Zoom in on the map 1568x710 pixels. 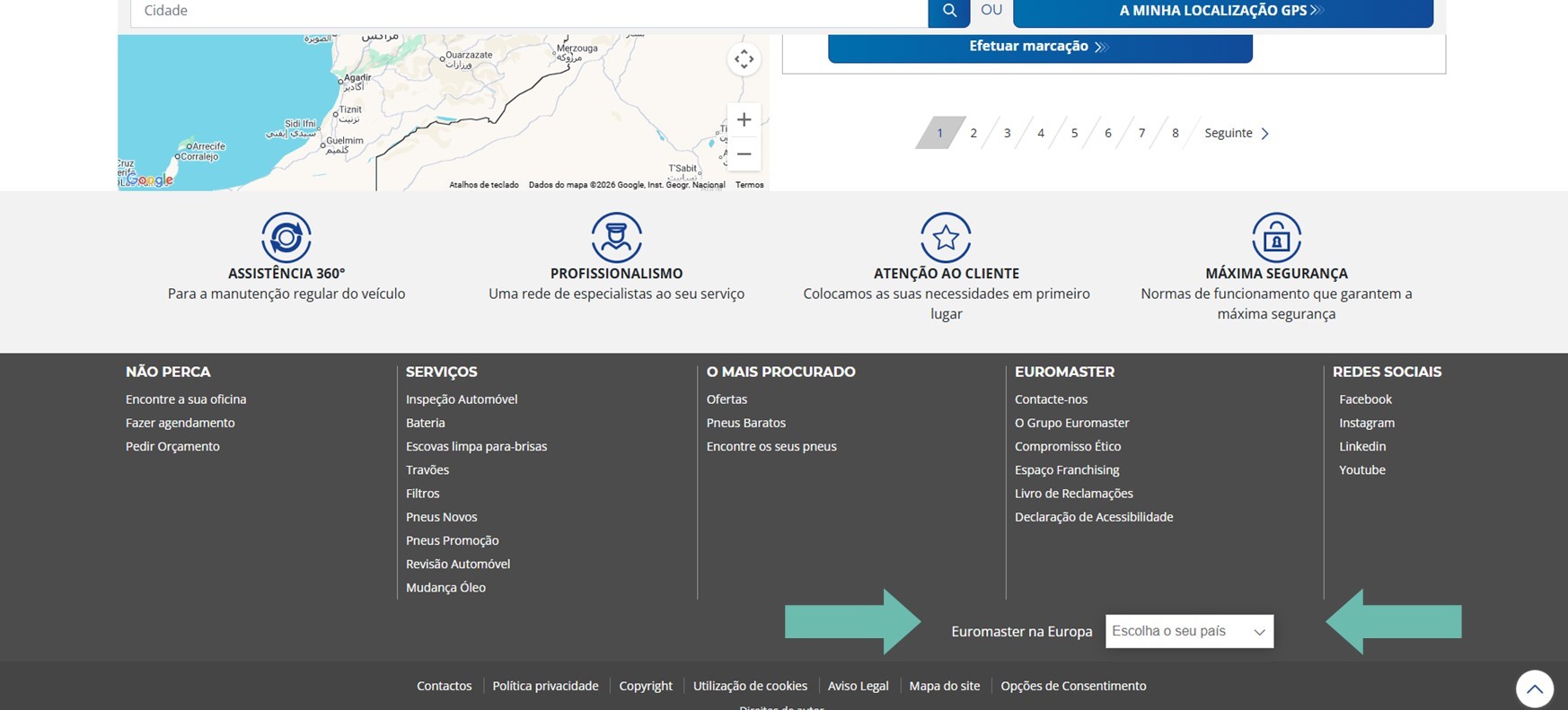tap(744, 119)
